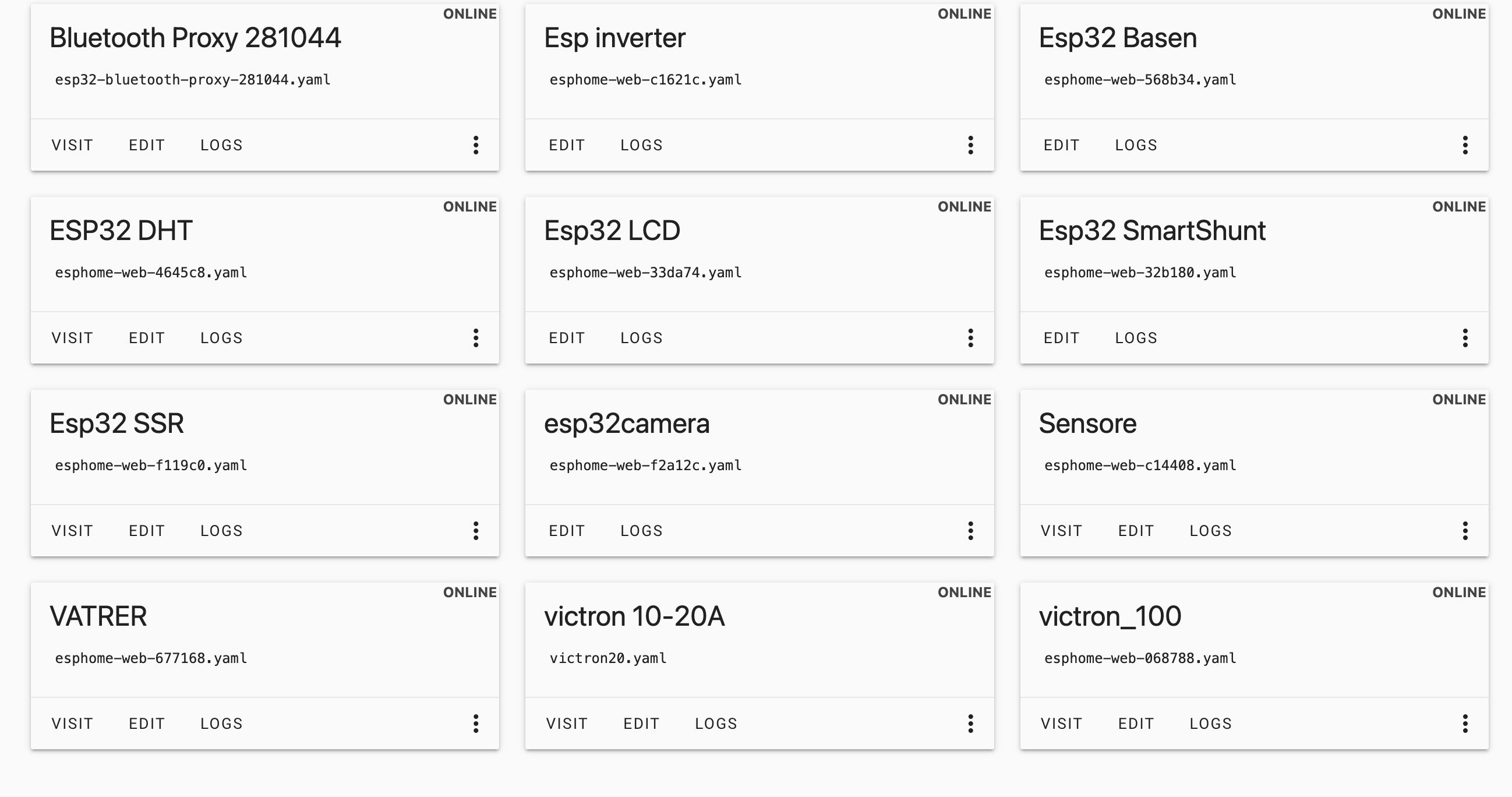Screen dimensions: 1512x797
Task: Show more actions for ESP32 DHT
Action: click(476, 338)
